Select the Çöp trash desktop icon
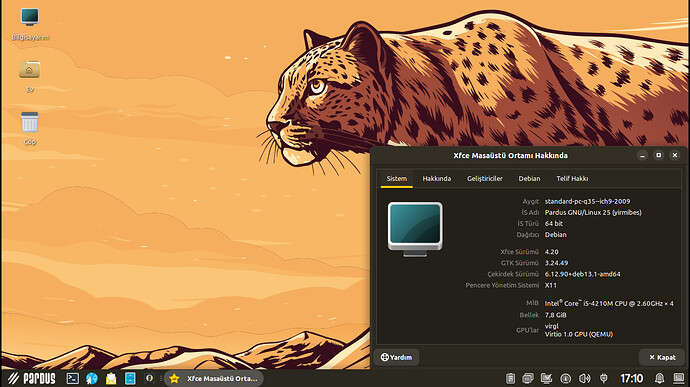 (x=29, y=128)
